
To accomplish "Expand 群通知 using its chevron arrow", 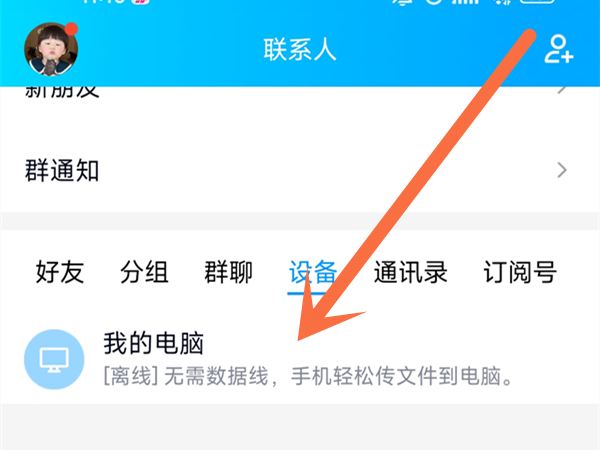I will [x=561, y=170].
